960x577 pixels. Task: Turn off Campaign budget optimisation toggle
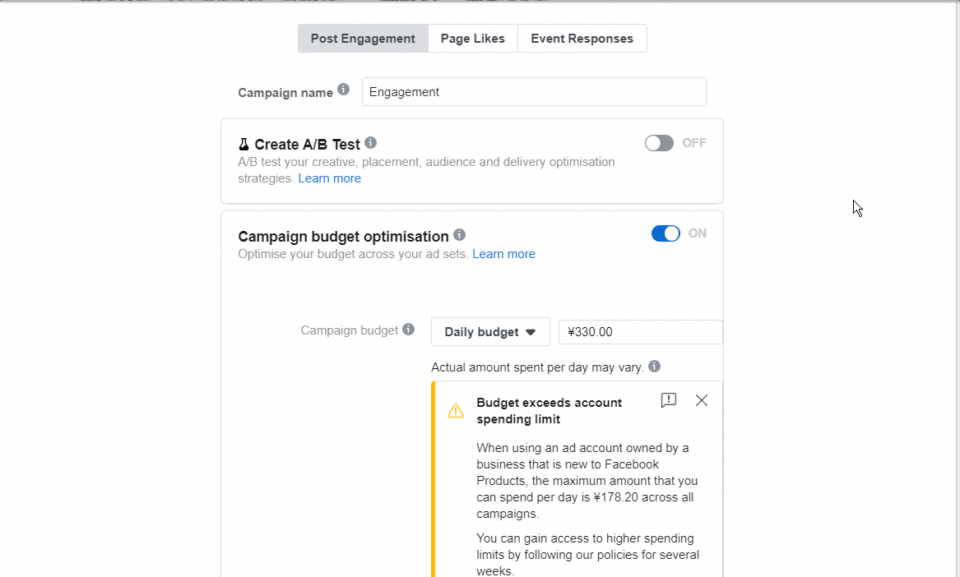666,233
